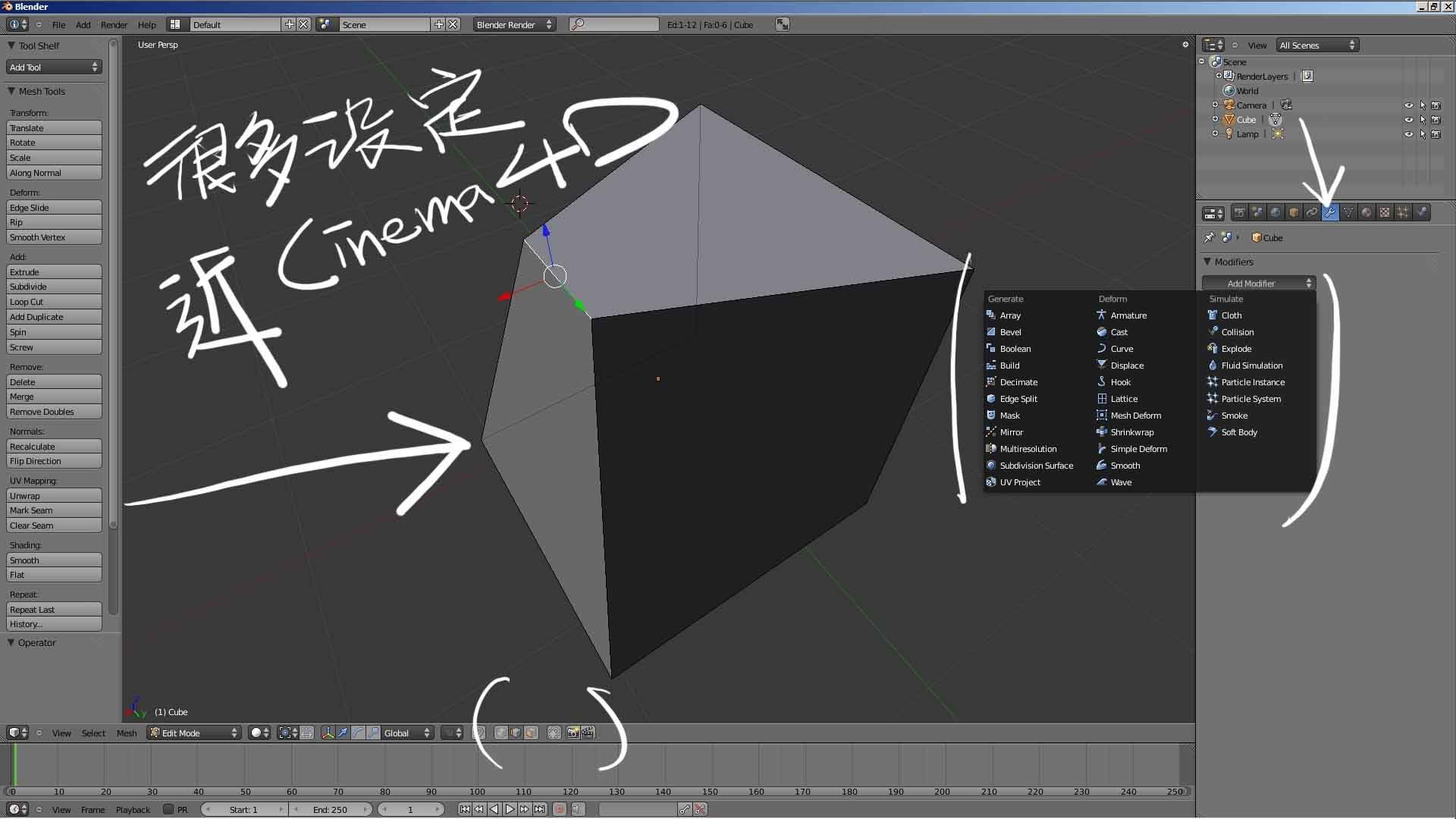Open the Render menu
Image resolution: width=1456 pixels, height=819 pixels.
pos(114,25)
